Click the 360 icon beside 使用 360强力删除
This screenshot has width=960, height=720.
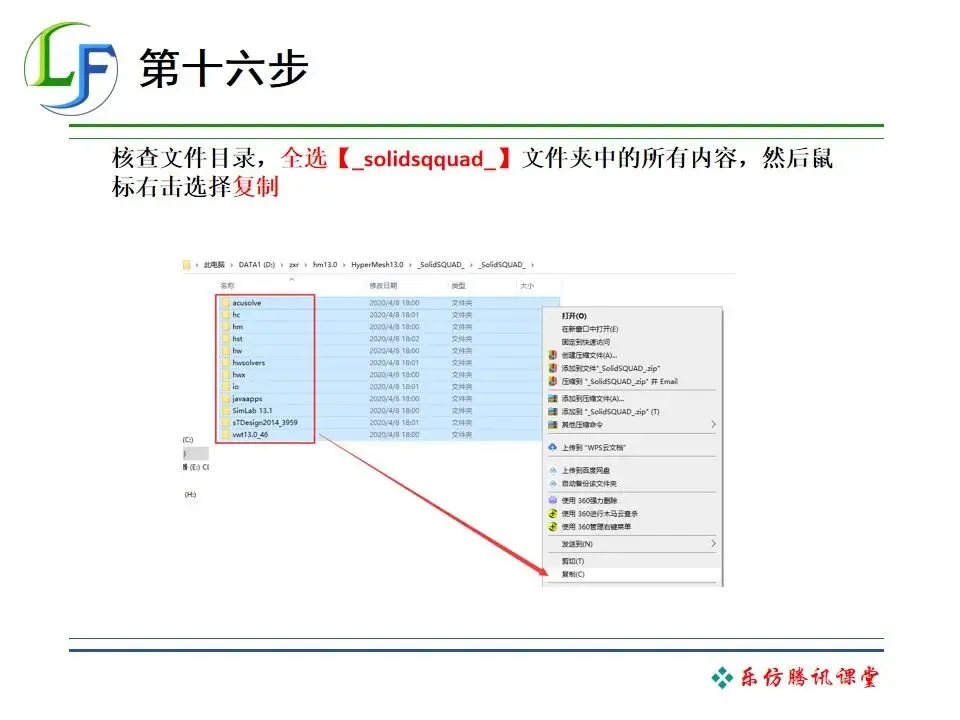552,500
